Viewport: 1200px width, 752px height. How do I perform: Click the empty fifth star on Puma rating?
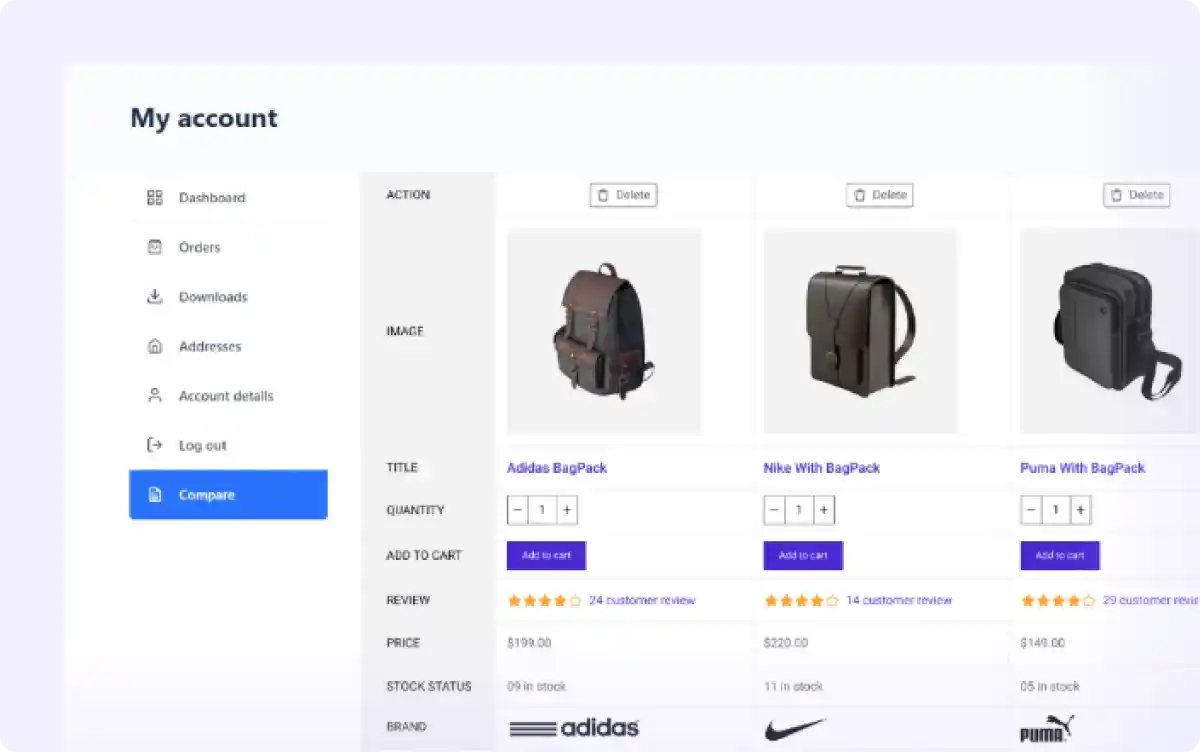coord(1090,600)
